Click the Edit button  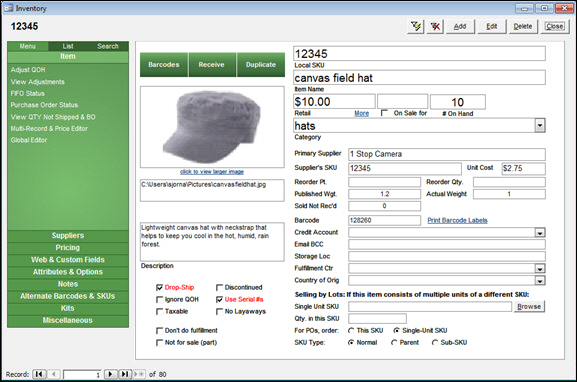click(492, 26)
